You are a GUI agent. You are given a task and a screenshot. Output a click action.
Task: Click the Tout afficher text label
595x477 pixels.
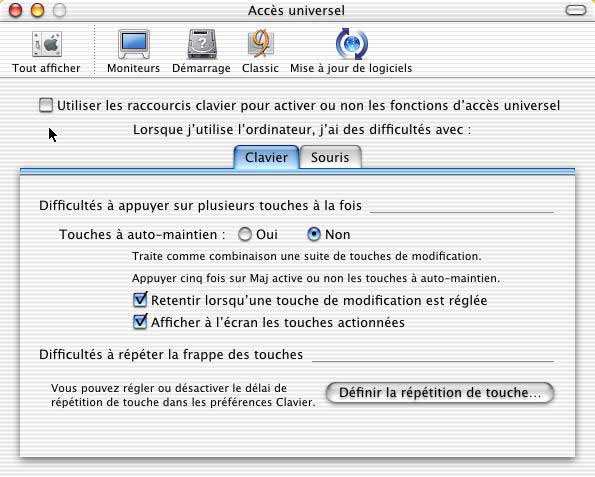click(46, 68)
